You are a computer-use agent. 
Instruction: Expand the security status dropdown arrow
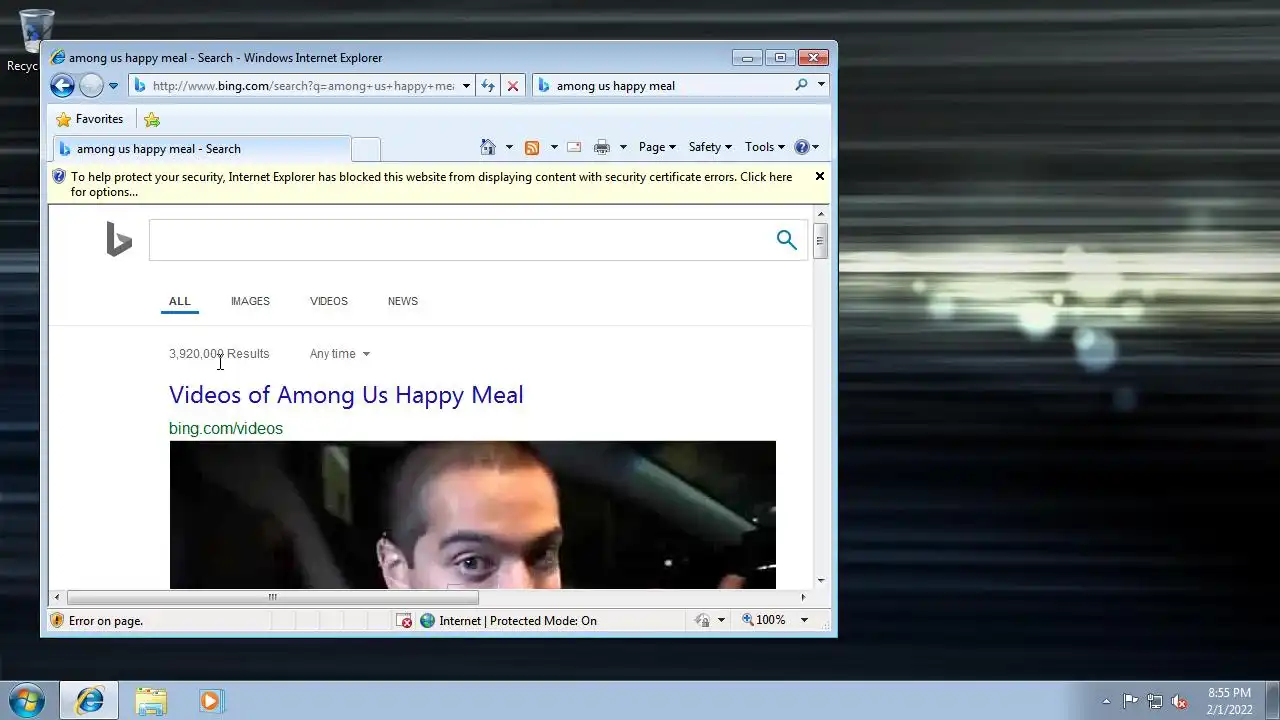(721, 620)
